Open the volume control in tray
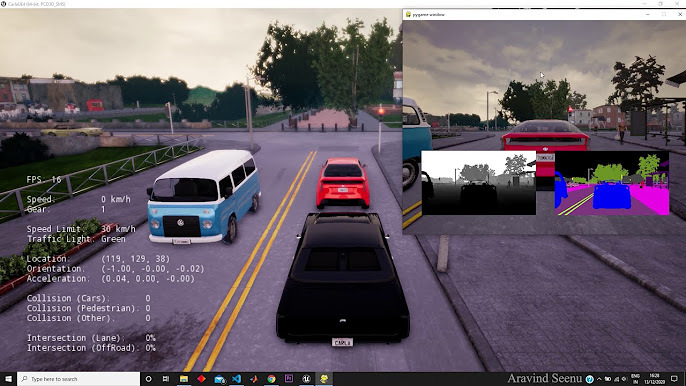The image size is (686, 386). click(x=624, y=379)
